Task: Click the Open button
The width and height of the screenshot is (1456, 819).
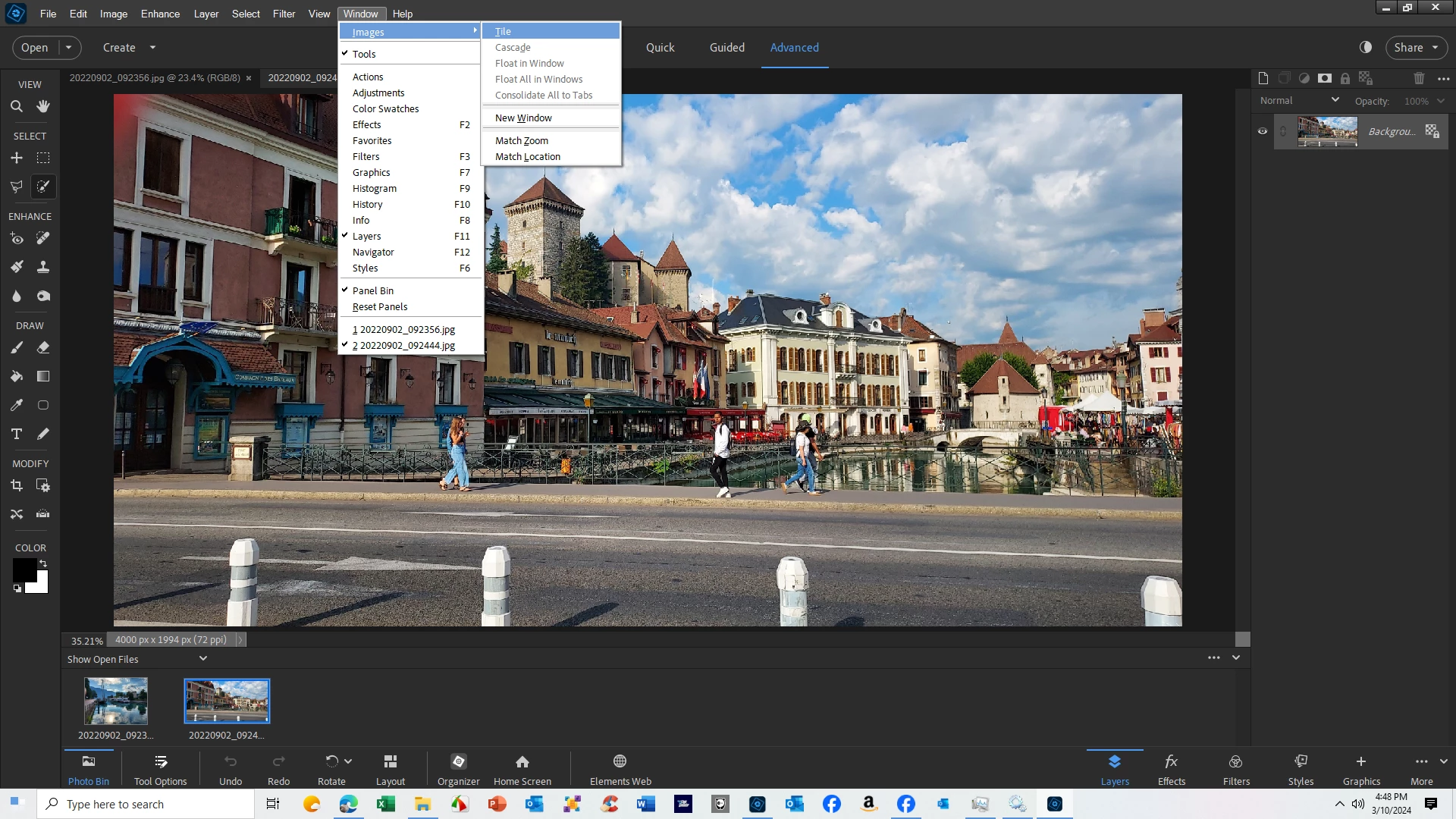Action: click(x=34, y=47)
